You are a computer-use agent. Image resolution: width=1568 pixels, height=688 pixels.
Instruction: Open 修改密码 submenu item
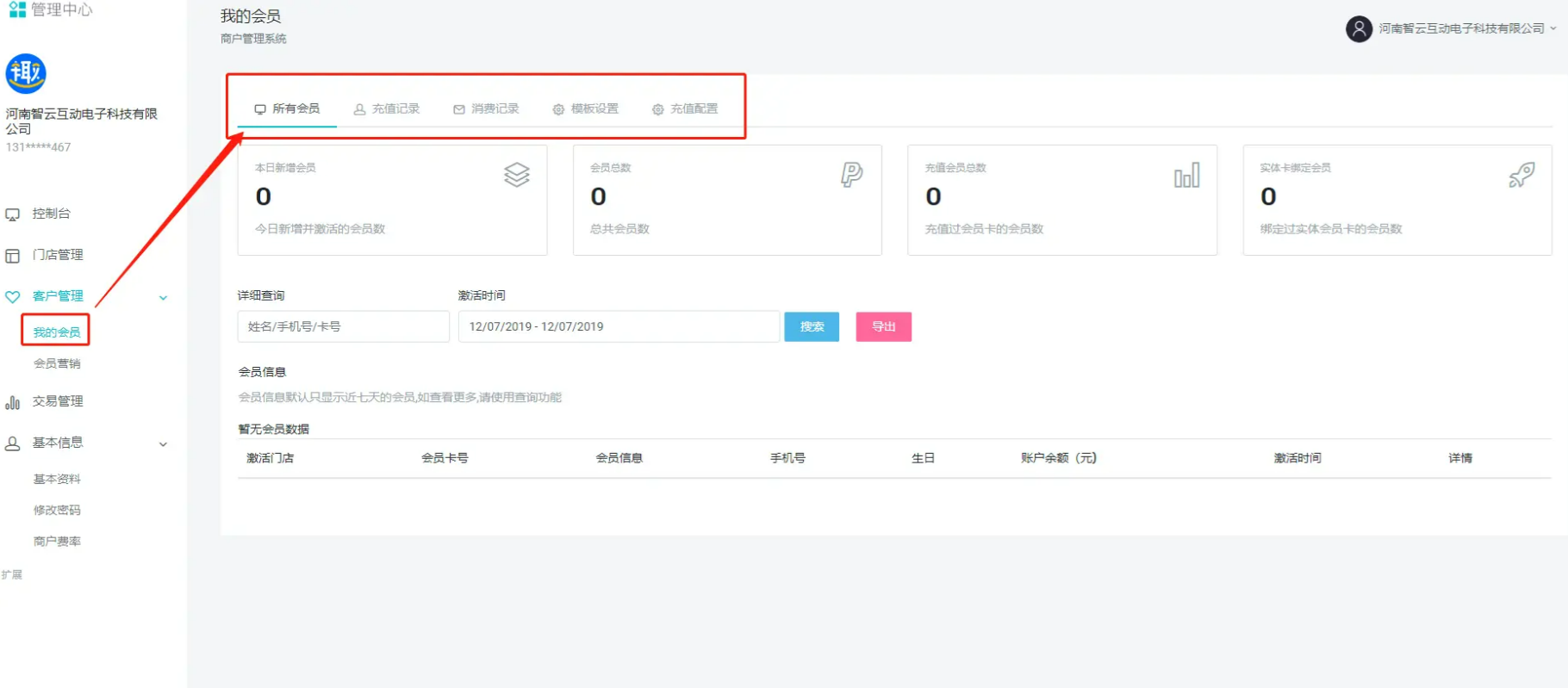[x=57, y=510]
